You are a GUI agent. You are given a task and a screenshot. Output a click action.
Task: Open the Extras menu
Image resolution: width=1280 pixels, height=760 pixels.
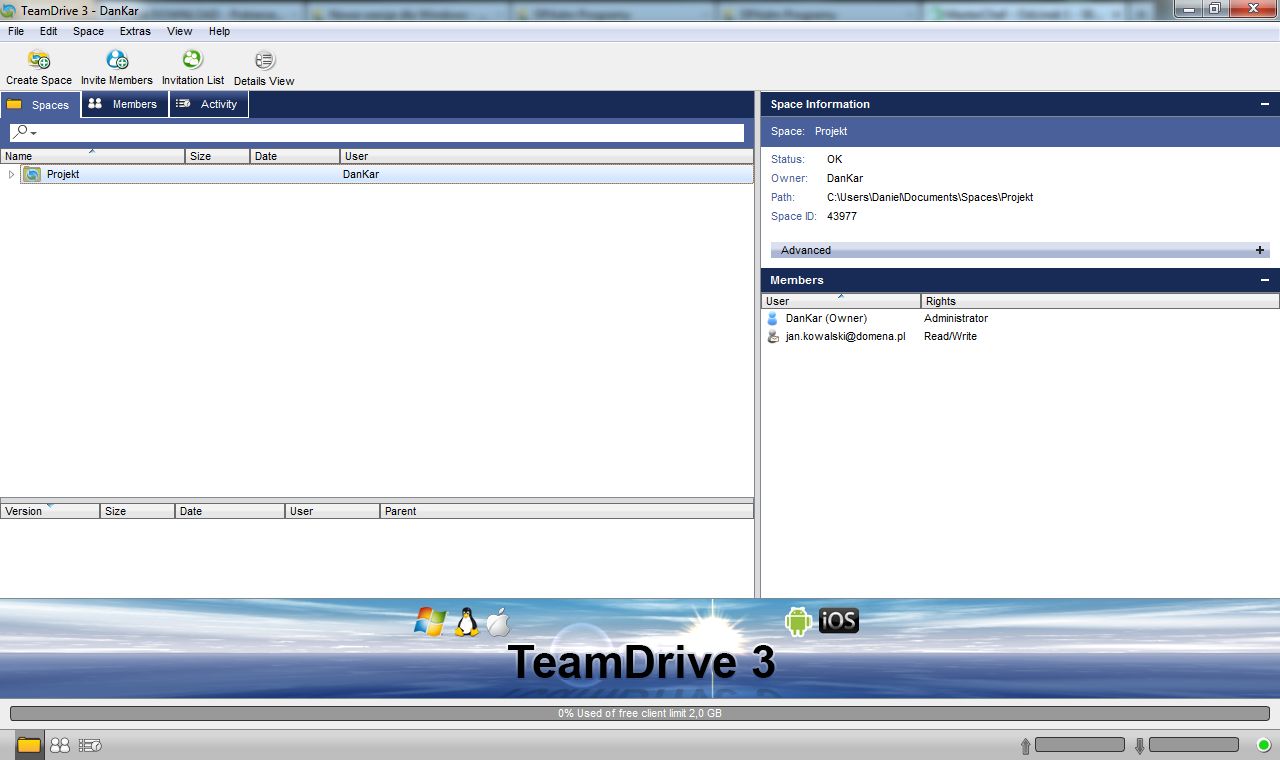pos(134,31)
